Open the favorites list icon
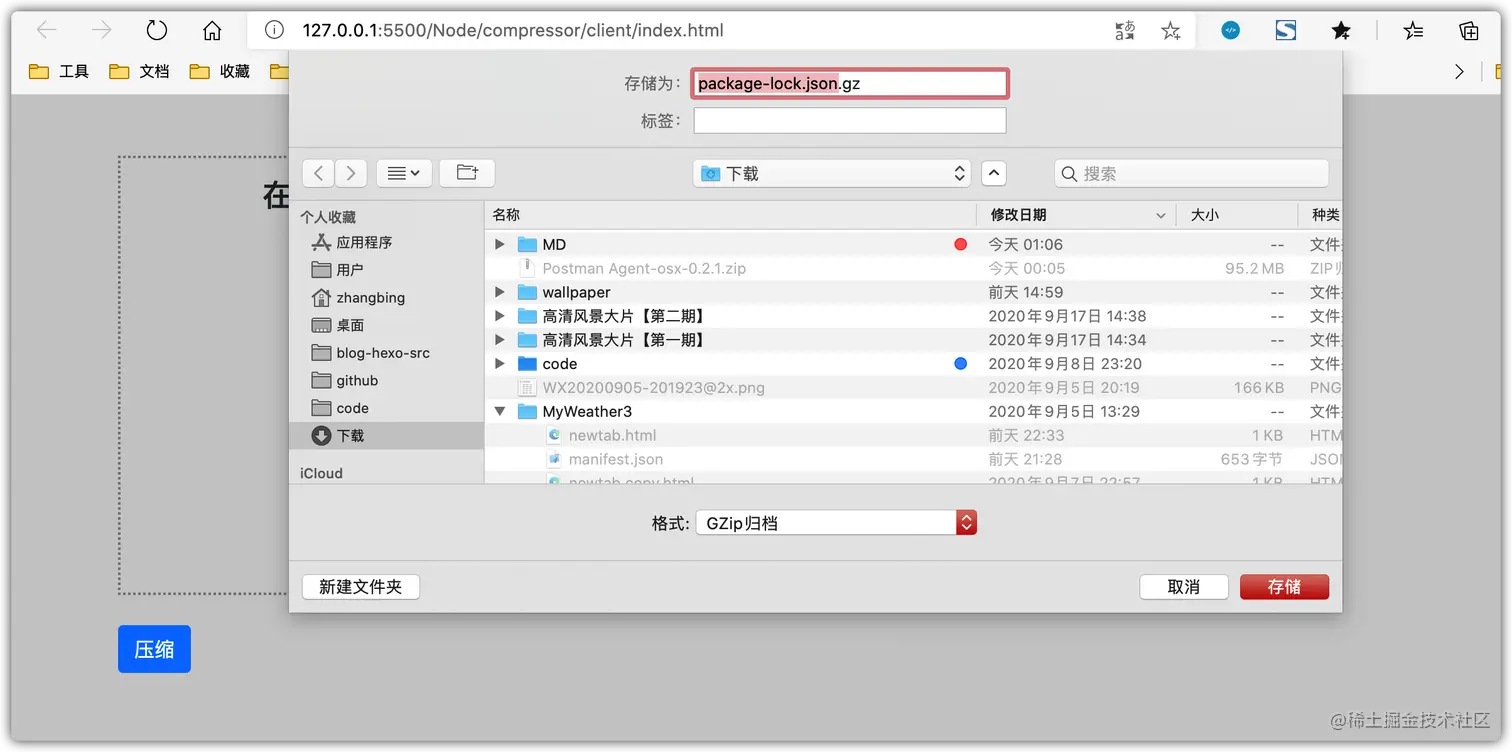 click(1413, 31)
